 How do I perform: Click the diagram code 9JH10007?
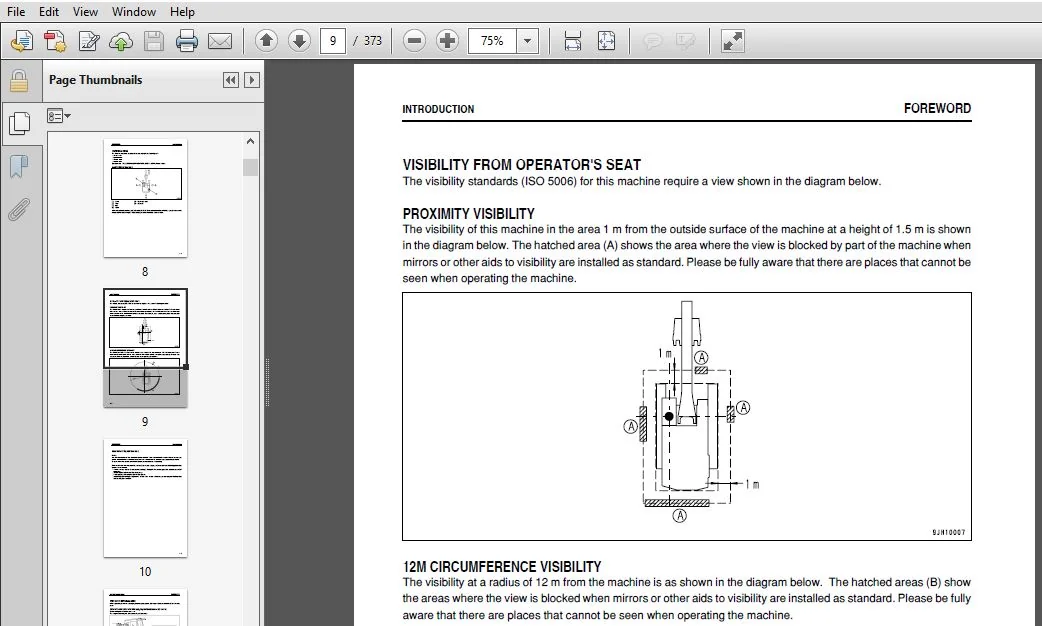pos(948,532)
